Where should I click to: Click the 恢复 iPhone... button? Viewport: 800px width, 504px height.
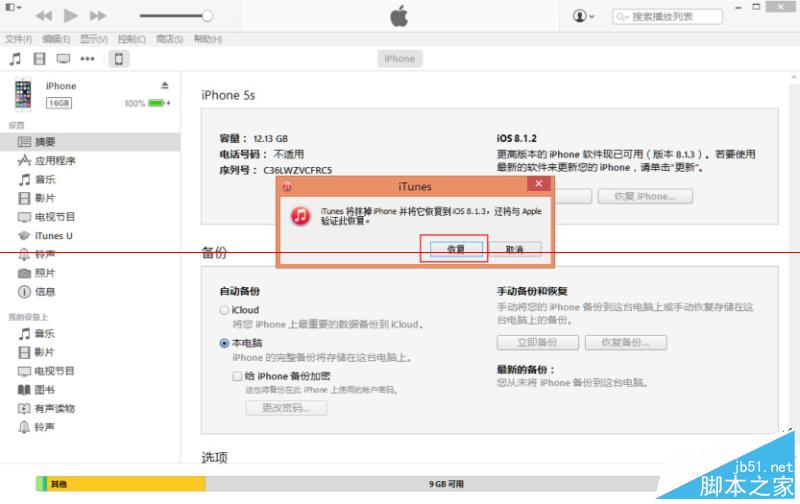tap(645, 196)
